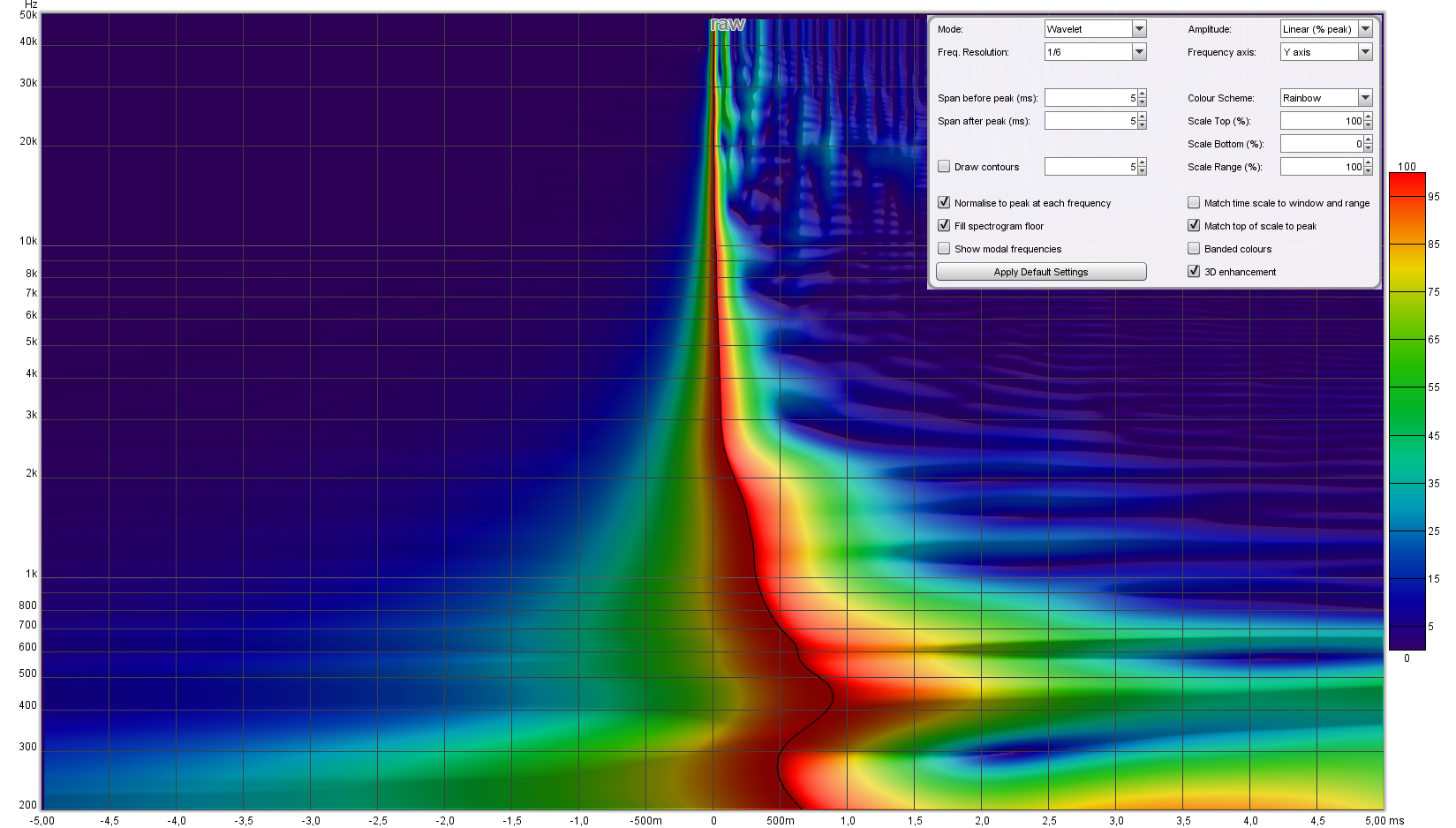Viewport: 1456px width, 828px height.
Task: Click the 100 label above the colour scale
Action: [x=1407, y=166]
